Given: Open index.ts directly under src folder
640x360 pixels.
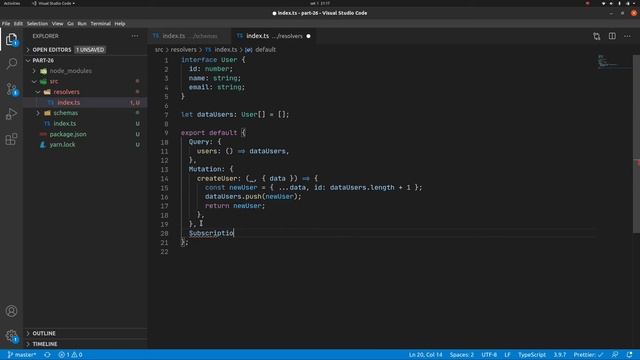Looking at the screenshot, I should click(x=86, y=123).
